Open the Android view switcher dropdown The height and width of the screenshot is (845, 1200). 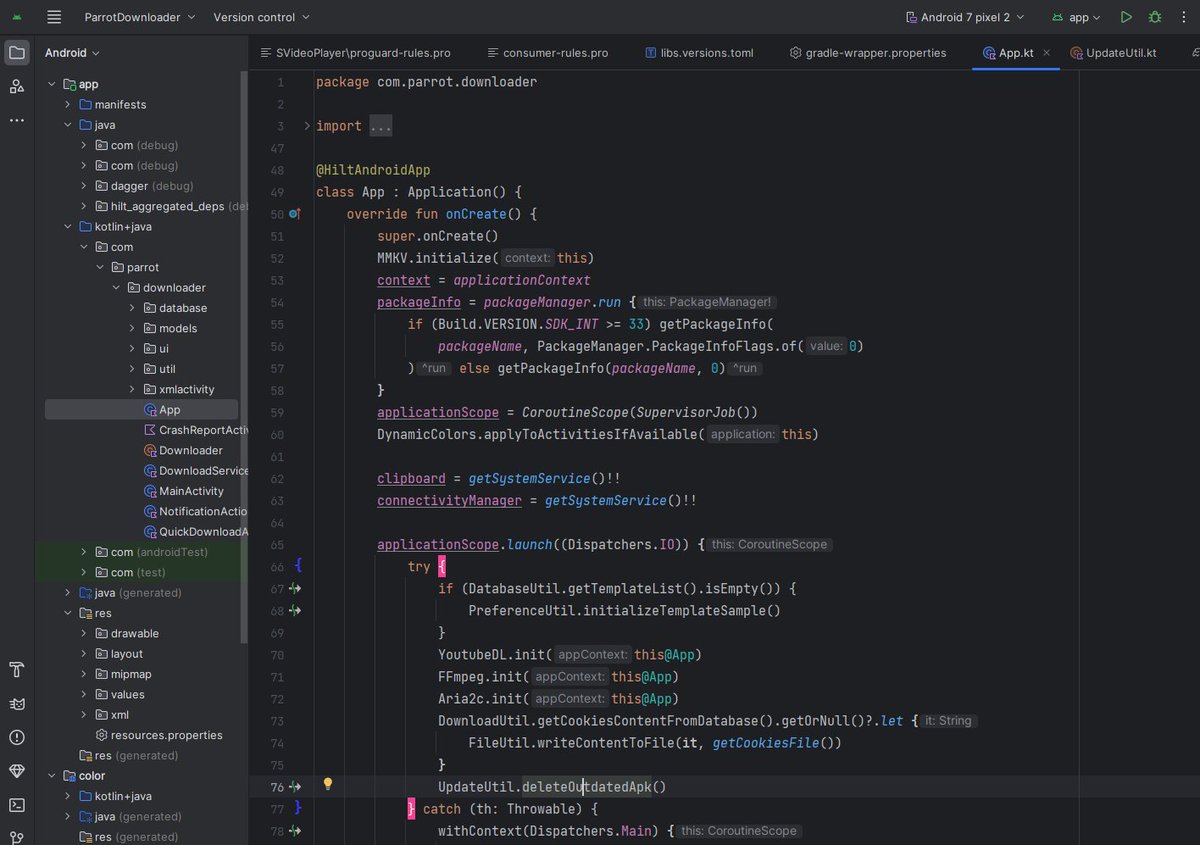(x=71, y=52)
